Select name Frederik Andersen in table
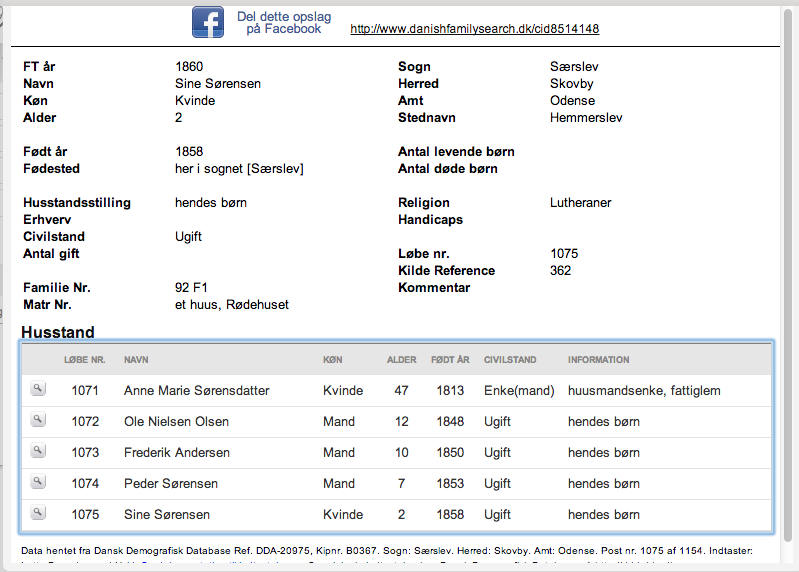Image resolution: width=799 pixels, height=572 pixels. (177, 453)
